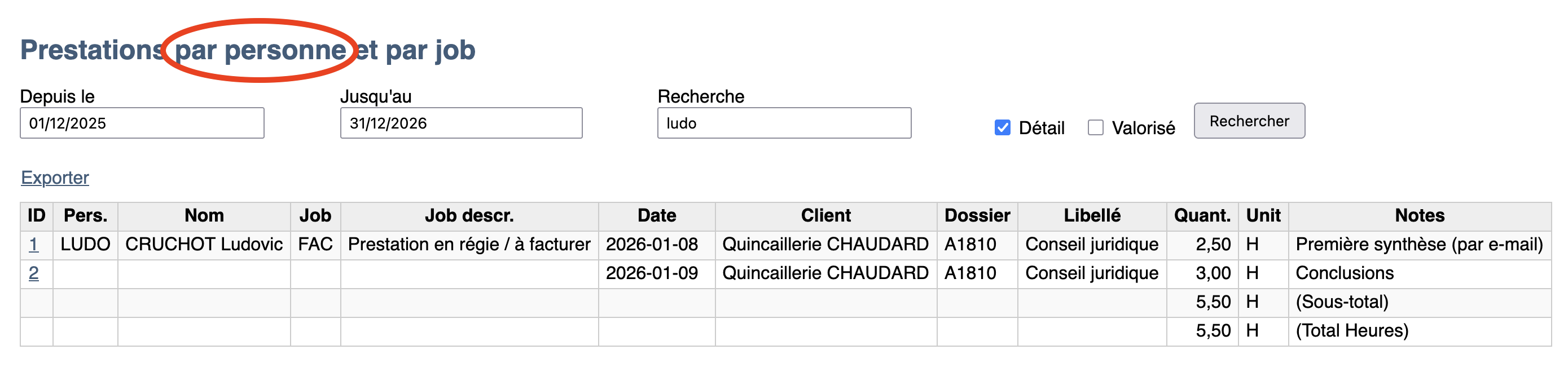Click the Depuis le date field
The height and width of the screenshot is (367, 1568).
coord(141,123)
